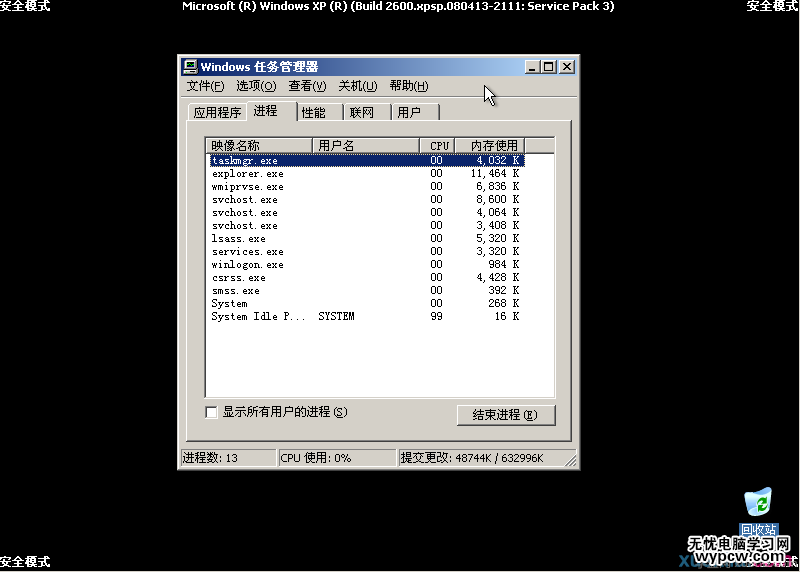
Task: Select the Recycle Bin desktop icon
Action: coord(758,510)
